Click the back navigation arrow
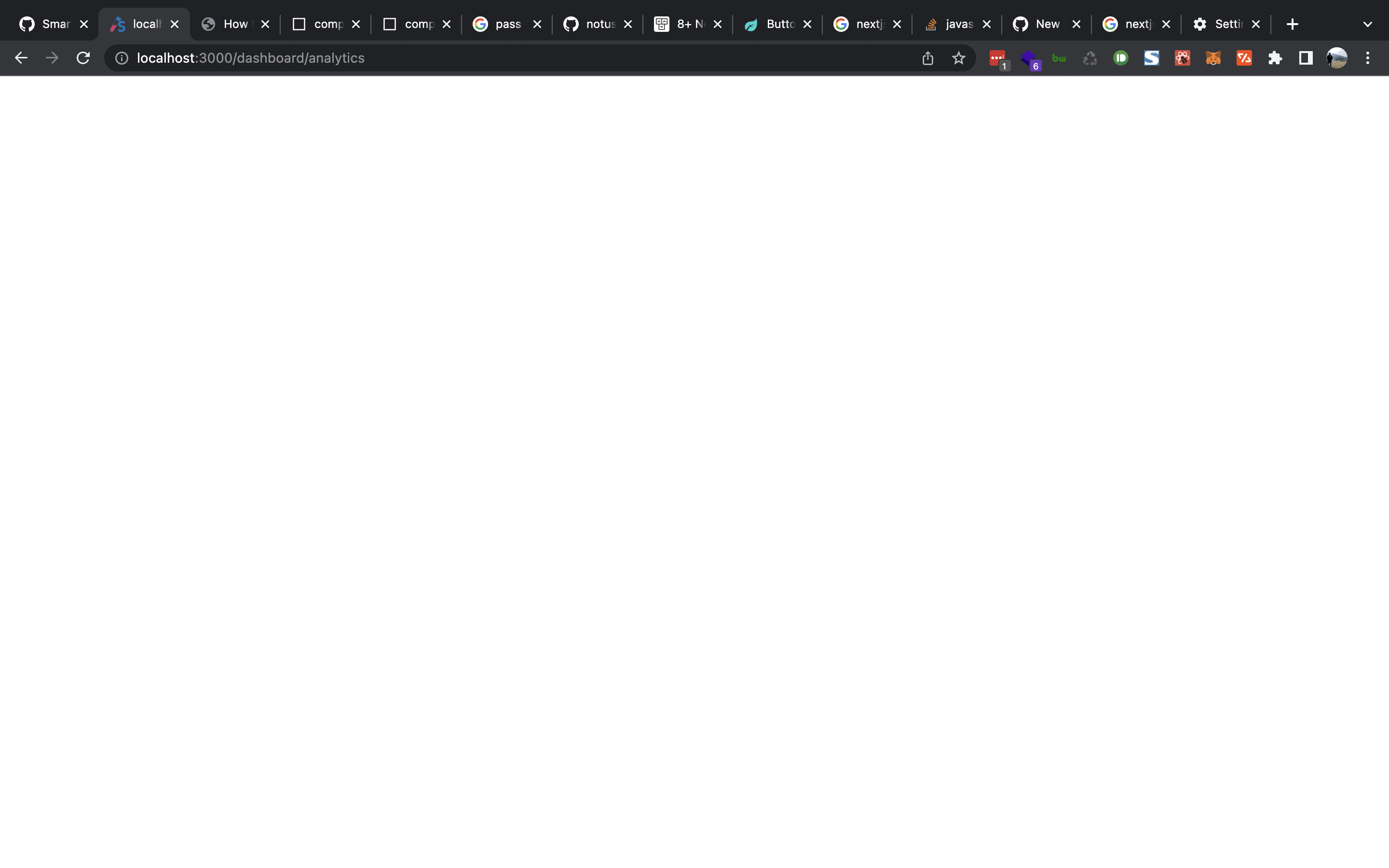 [x=21, y=57]
